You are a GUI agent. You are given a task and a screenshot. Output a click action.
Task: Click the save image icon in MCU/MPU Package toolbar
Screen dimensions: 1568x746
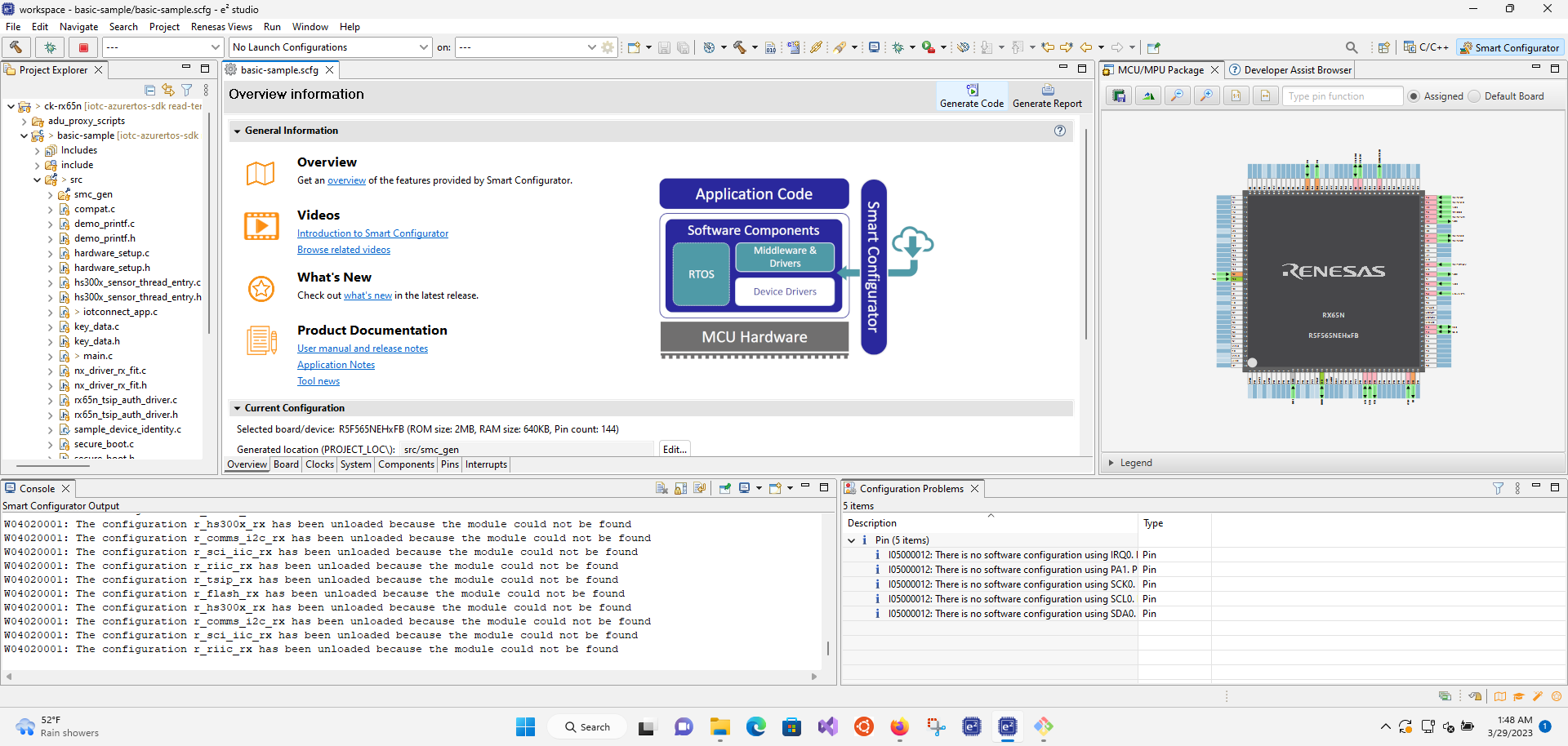click(1119, 96)
